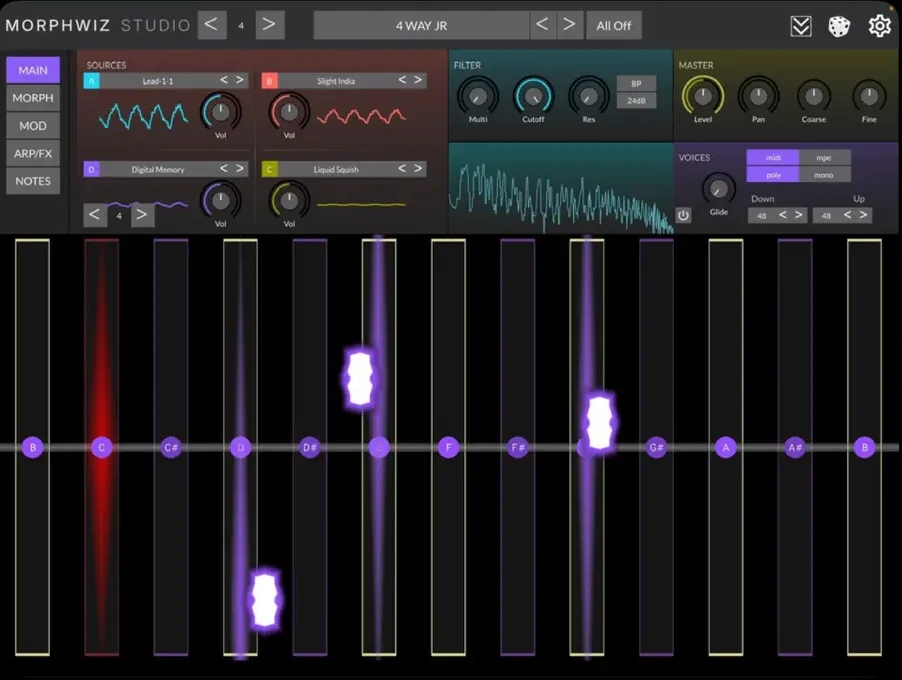Click the Cutoff filter knob

click(x=533, y=95)
